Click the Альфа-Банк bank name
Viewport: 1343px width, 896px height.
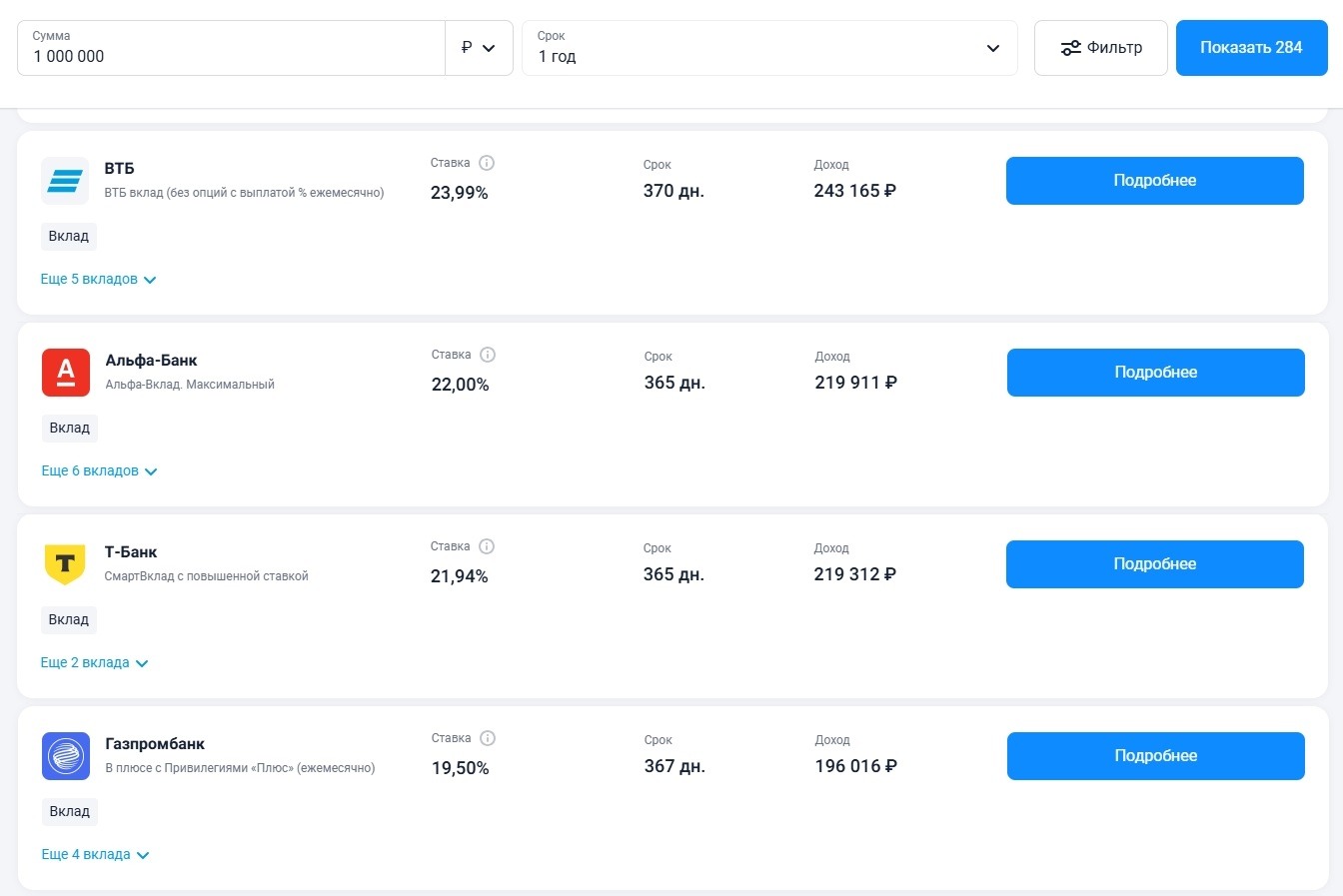coord(152,361)
